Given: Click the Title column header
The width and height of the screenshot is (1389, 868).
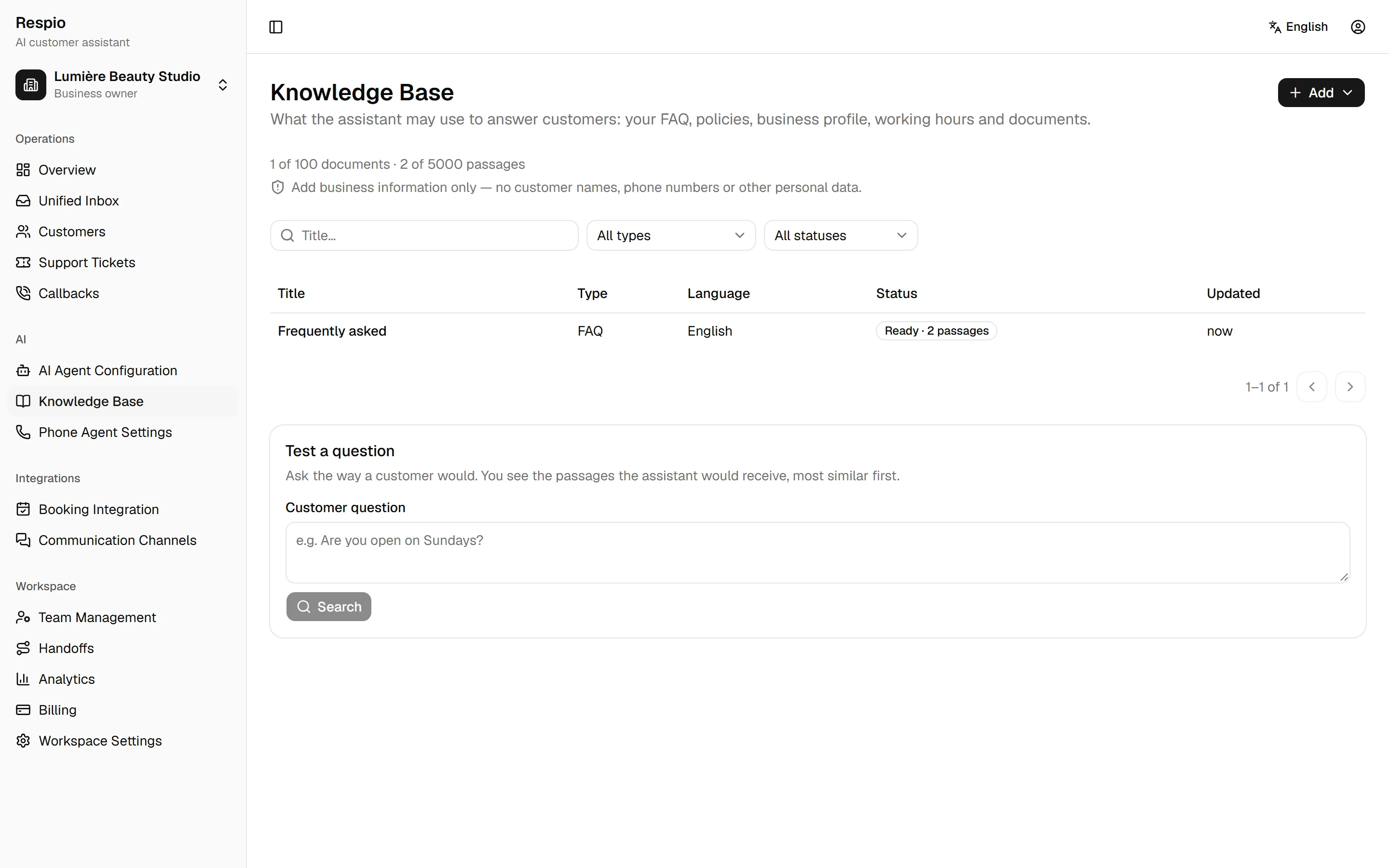Looking at the screenshot, I should [x=291, y=293].
